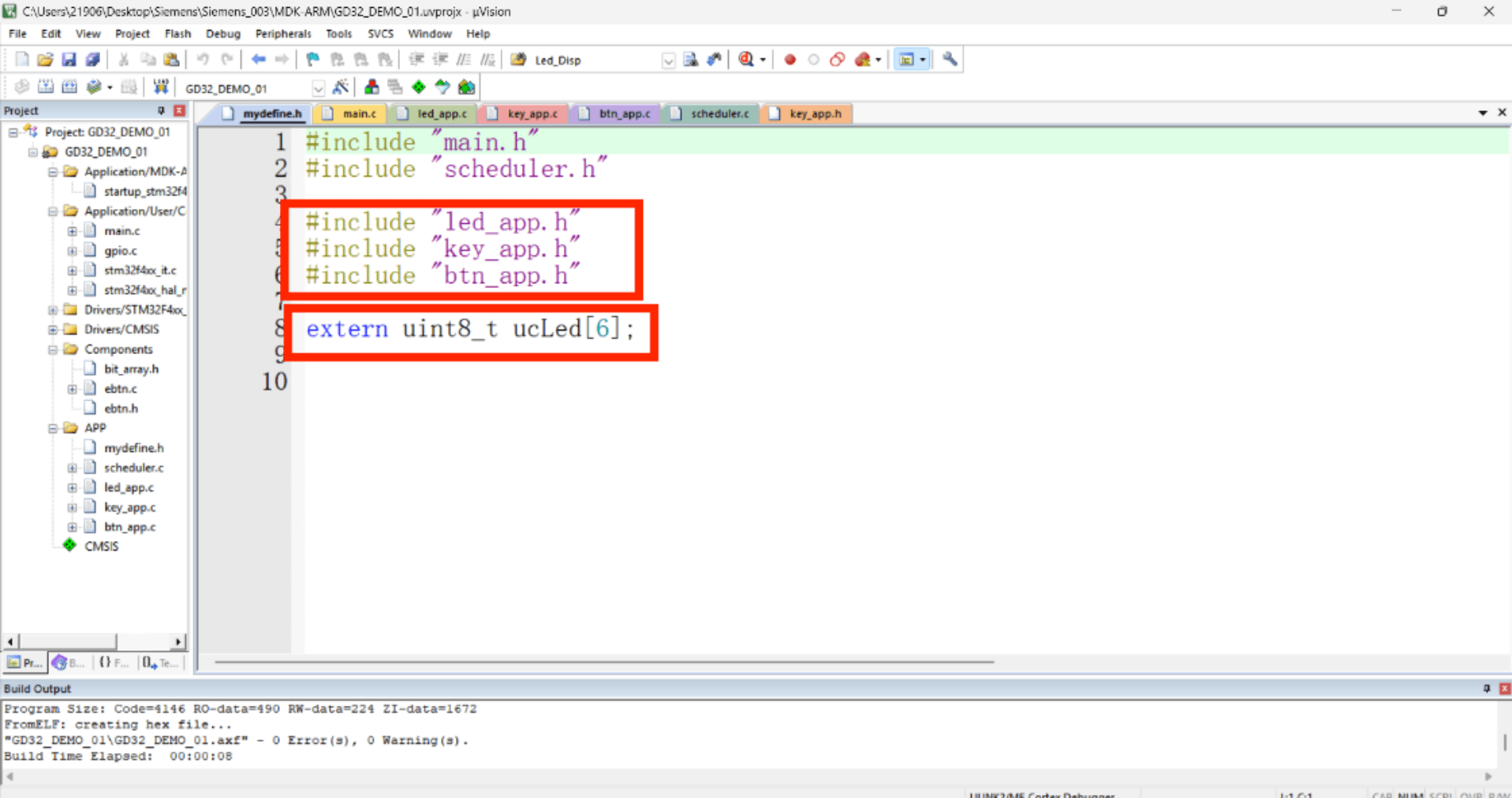Image resolution: width=1512 pixels, height=798 pixels.
Task: Click the Open file toolbar icon
Action: [x=45, y=59]
